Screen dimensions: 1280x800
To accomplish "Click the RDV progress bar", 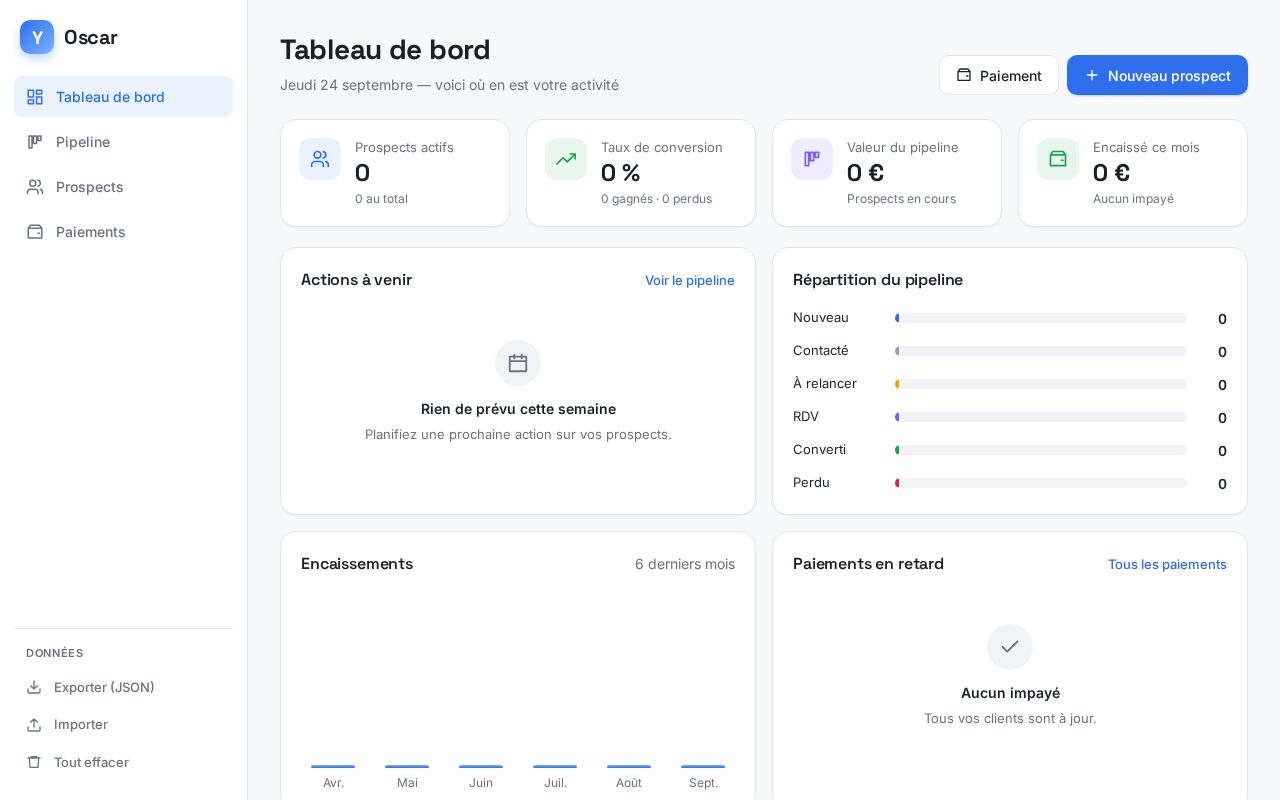I will (1041, 417).
